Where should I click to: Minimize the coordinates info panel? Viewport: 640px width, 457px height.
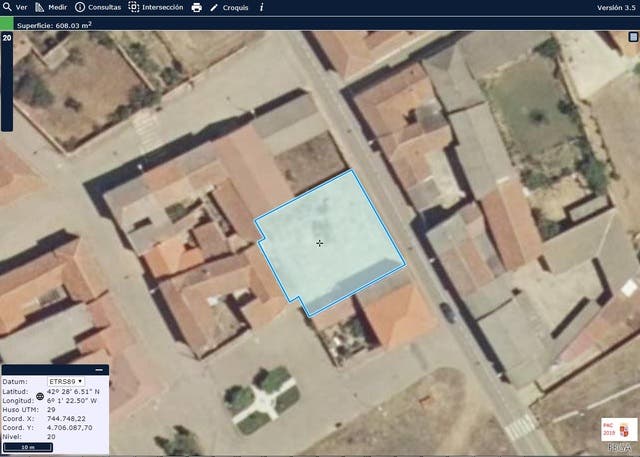[99, 370]
